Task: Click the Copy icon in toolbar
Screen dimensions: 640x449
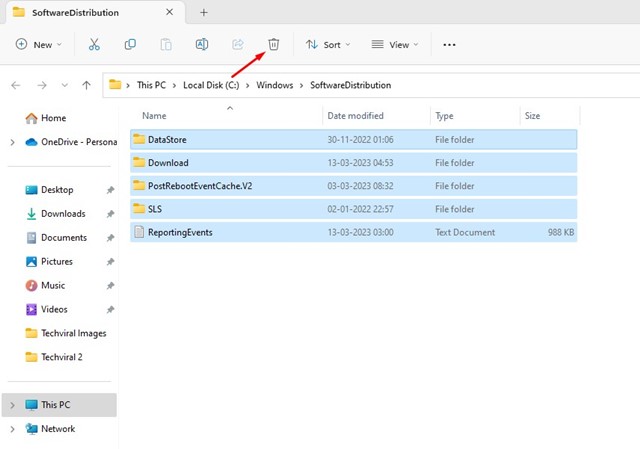Action: tap(130, 44)
